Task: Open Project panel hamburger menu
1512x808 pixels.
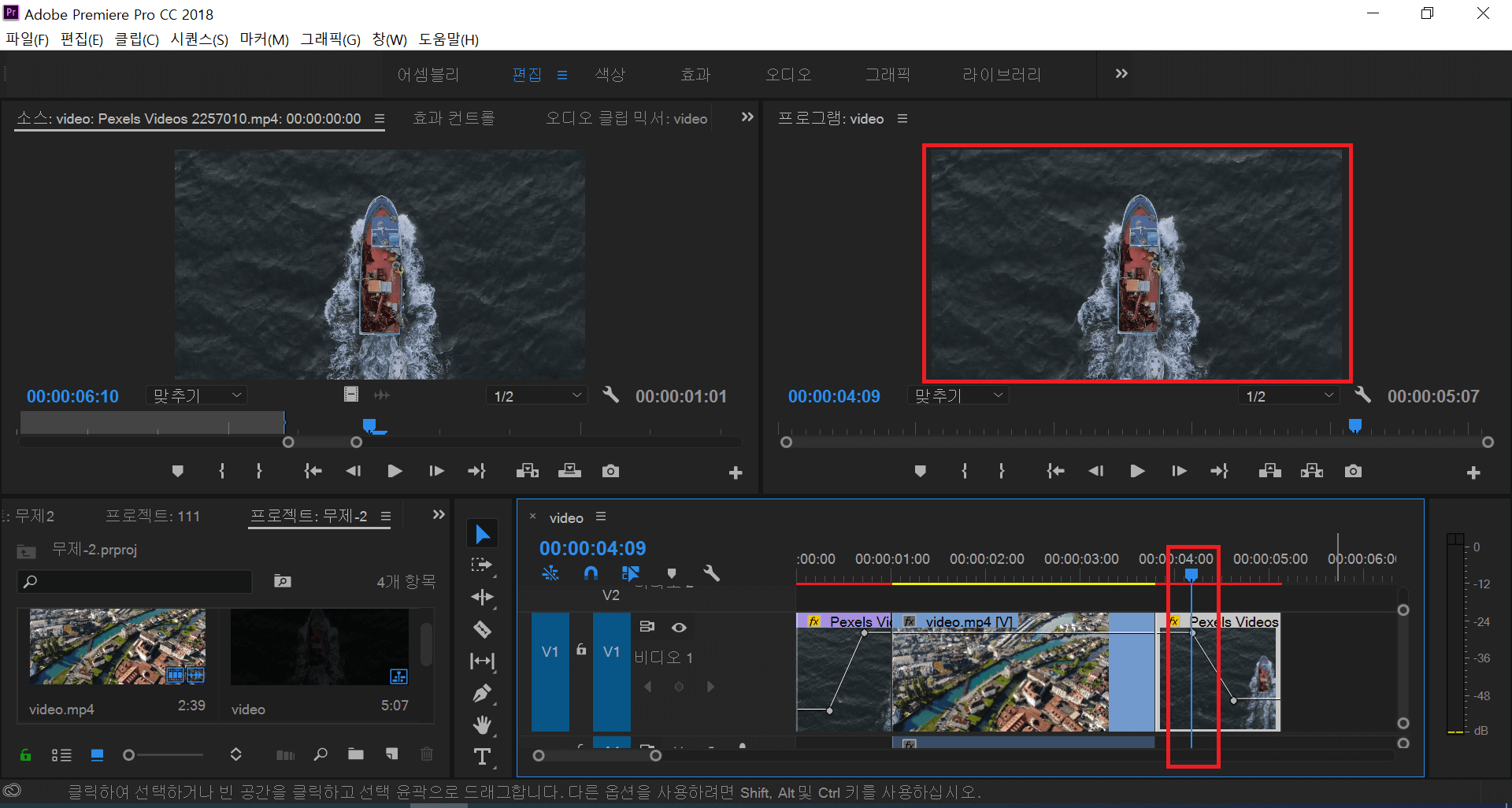Action: click(386, 516)
